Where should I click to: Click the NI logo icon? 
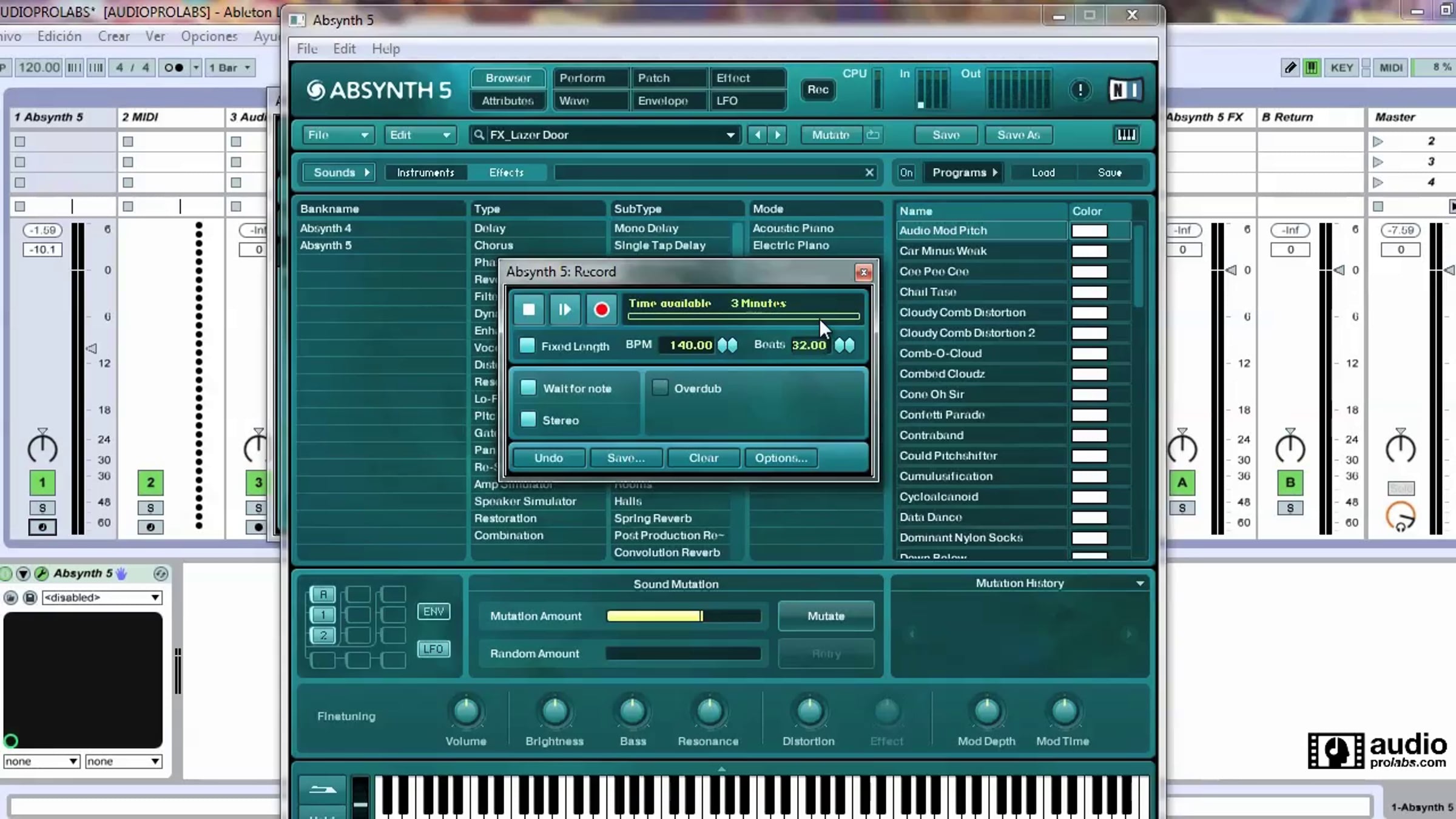[x=1125, y=90]
